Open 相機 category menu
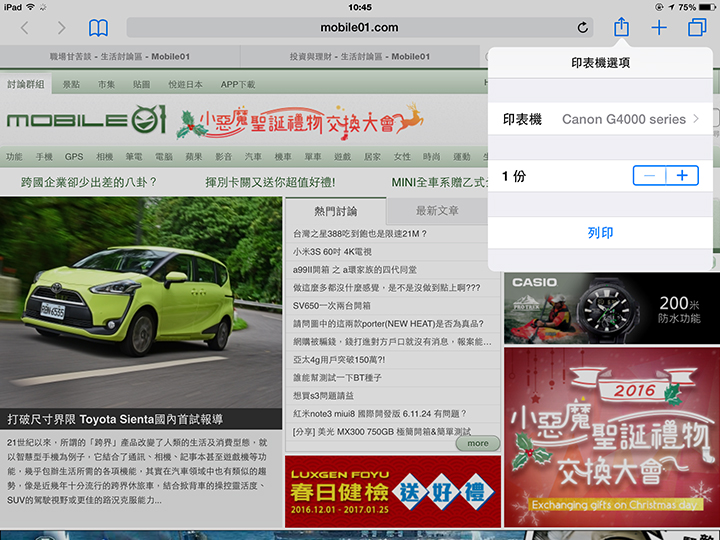Screen dimensions: 720x540 tap(104, 157)
